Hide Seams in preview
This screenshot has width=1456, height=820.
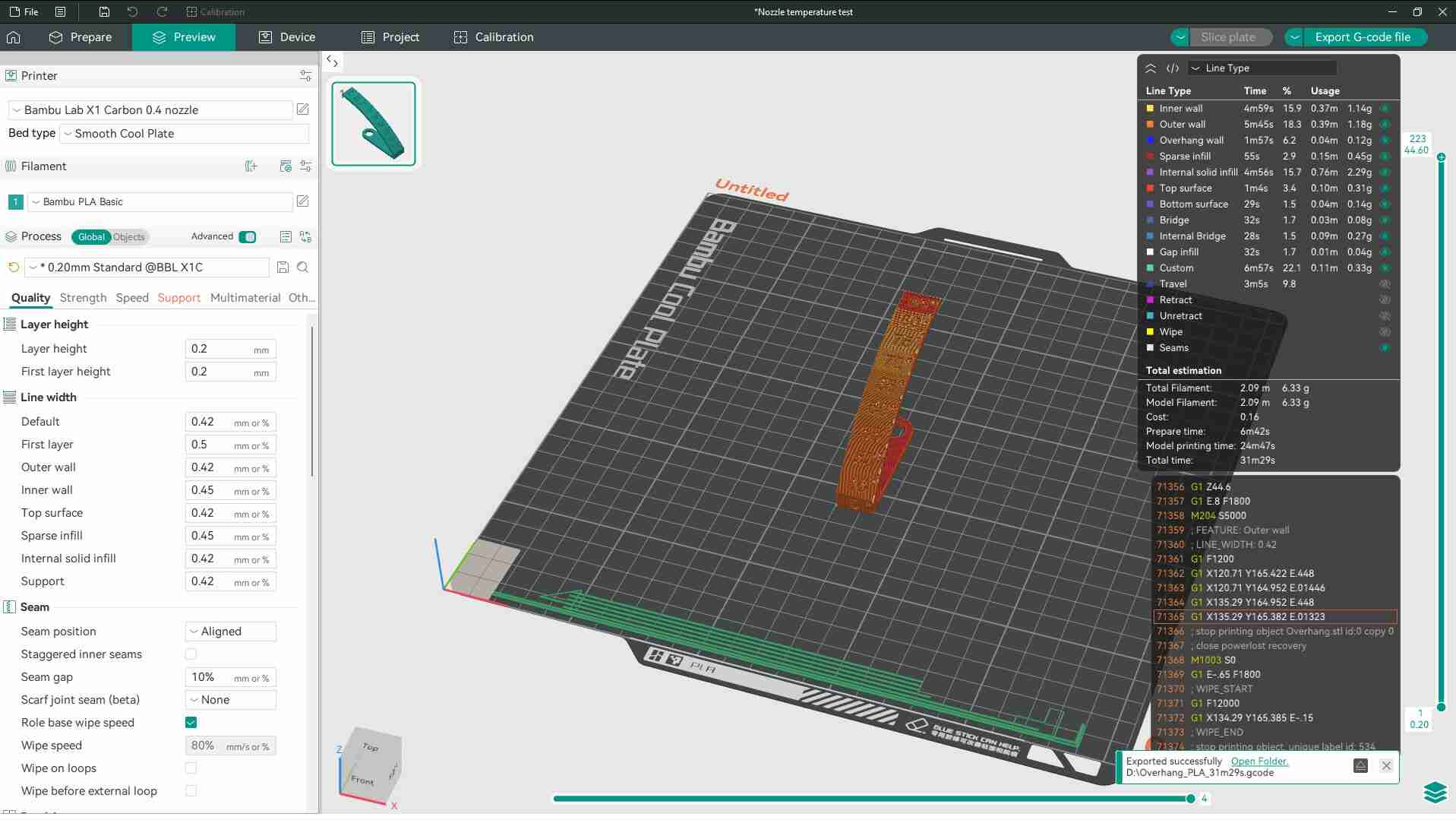[1385, 348]
